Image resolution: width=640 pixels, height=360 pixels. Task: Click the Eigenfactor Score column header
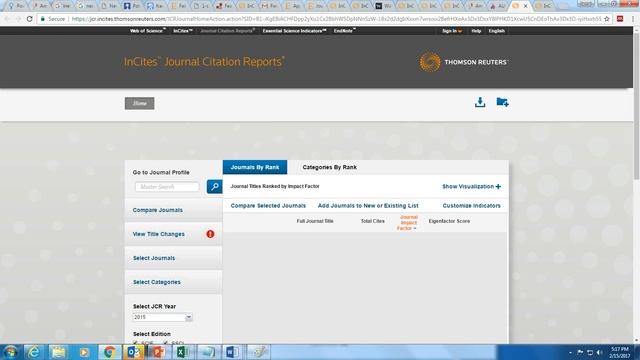click(x=449, y=221)
